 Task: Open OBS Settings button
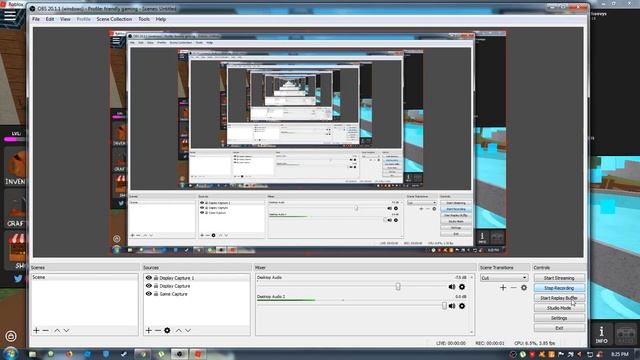(559, 318)
